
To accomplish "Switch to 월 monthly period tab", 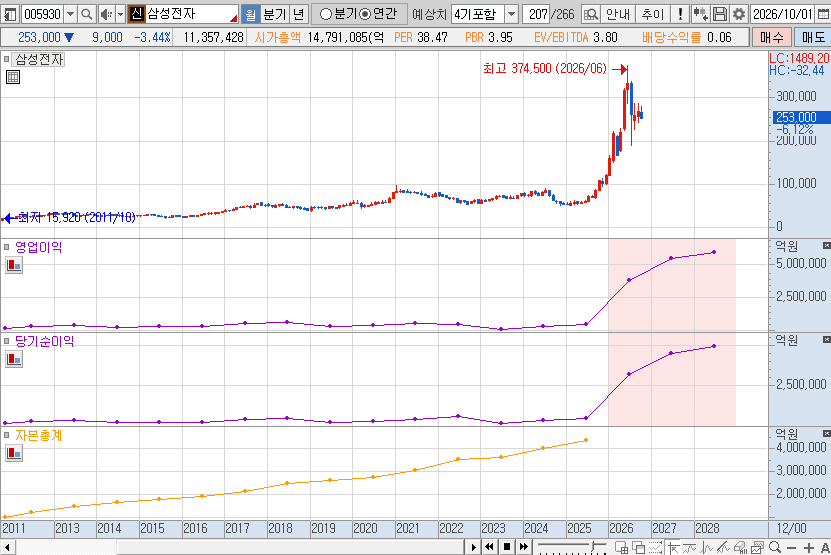I will tap(251, 14).
